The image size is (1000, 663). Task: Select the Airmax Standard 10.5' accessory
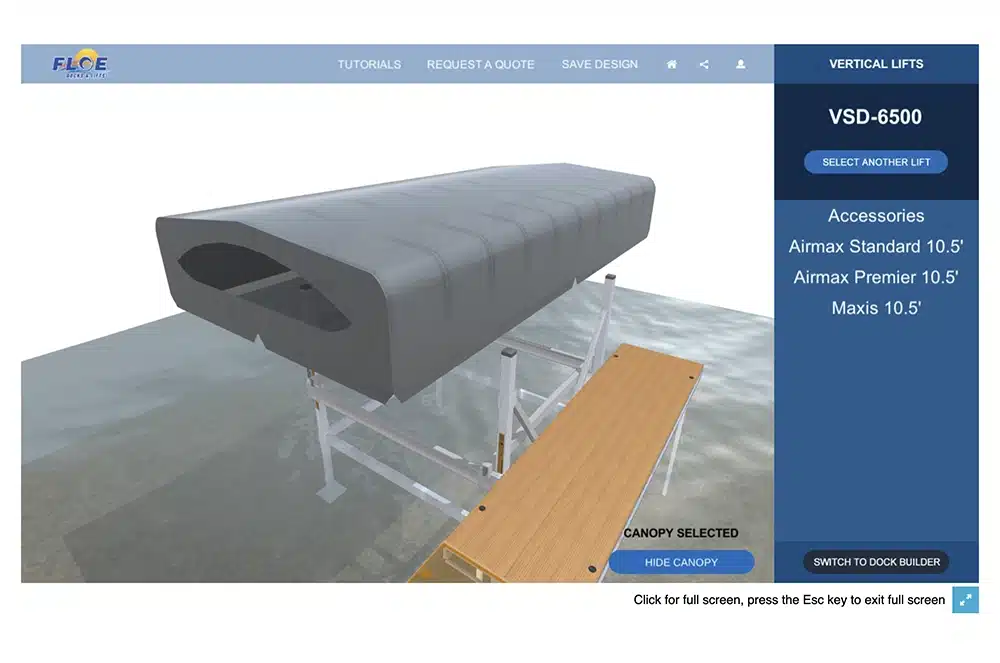pos(875,247)
